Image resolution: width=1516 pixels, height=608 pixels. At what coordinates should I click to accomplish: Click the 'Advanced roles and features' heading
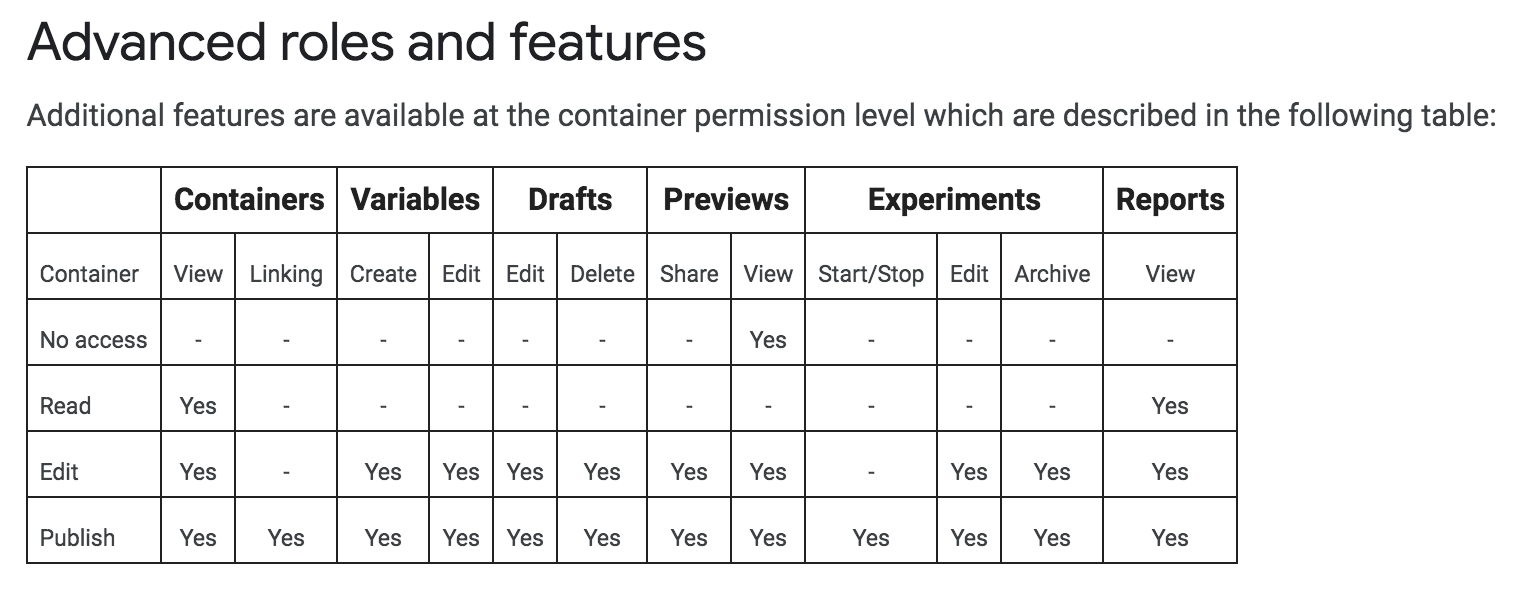click(366, 43)
